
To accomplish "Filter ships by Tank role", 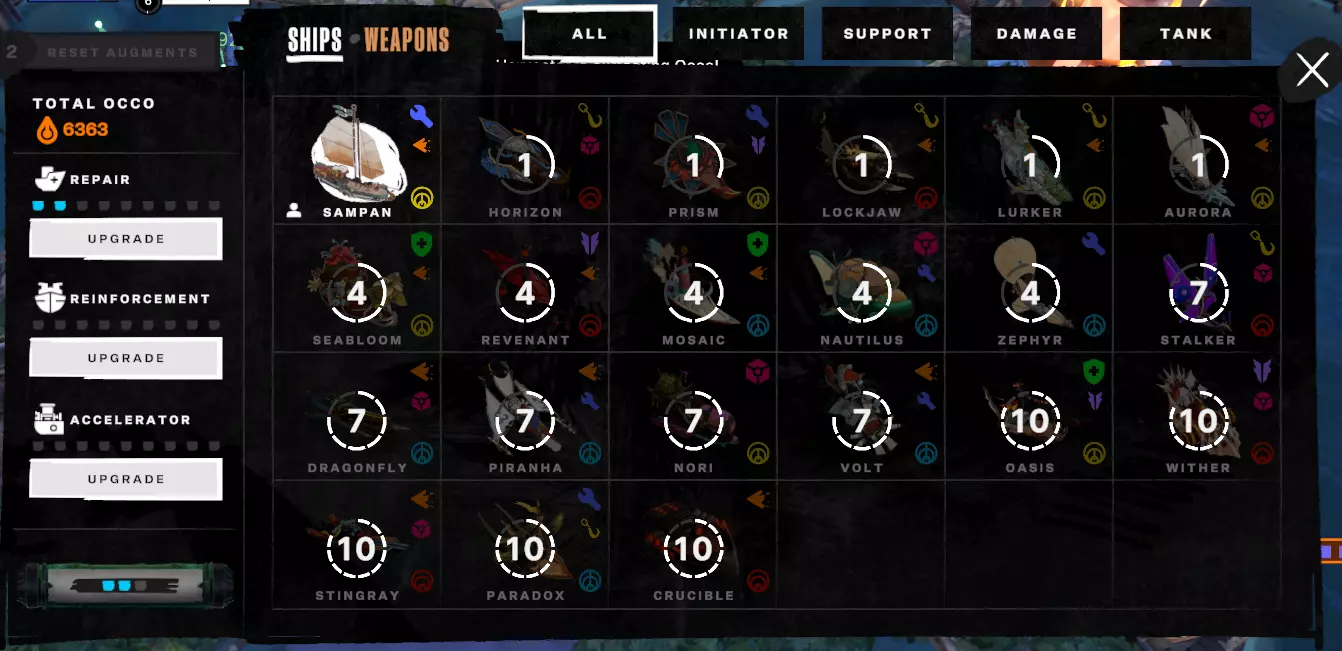I will click(x=1186, y=33).
